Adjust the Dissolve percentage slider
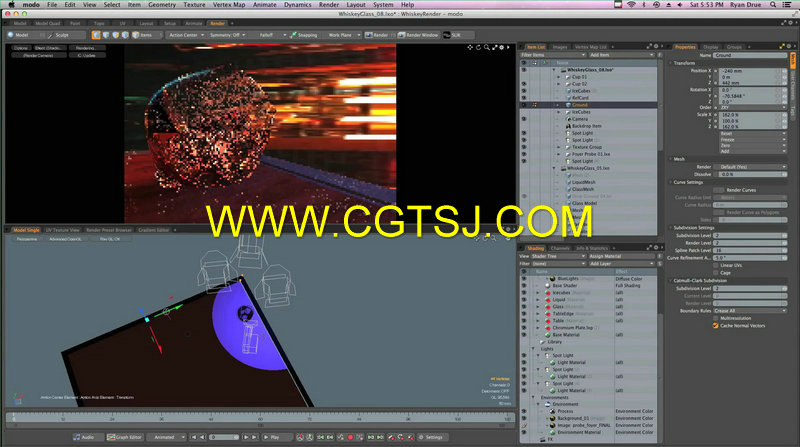This screenshot has width=800, height=447. coord(753,175)
